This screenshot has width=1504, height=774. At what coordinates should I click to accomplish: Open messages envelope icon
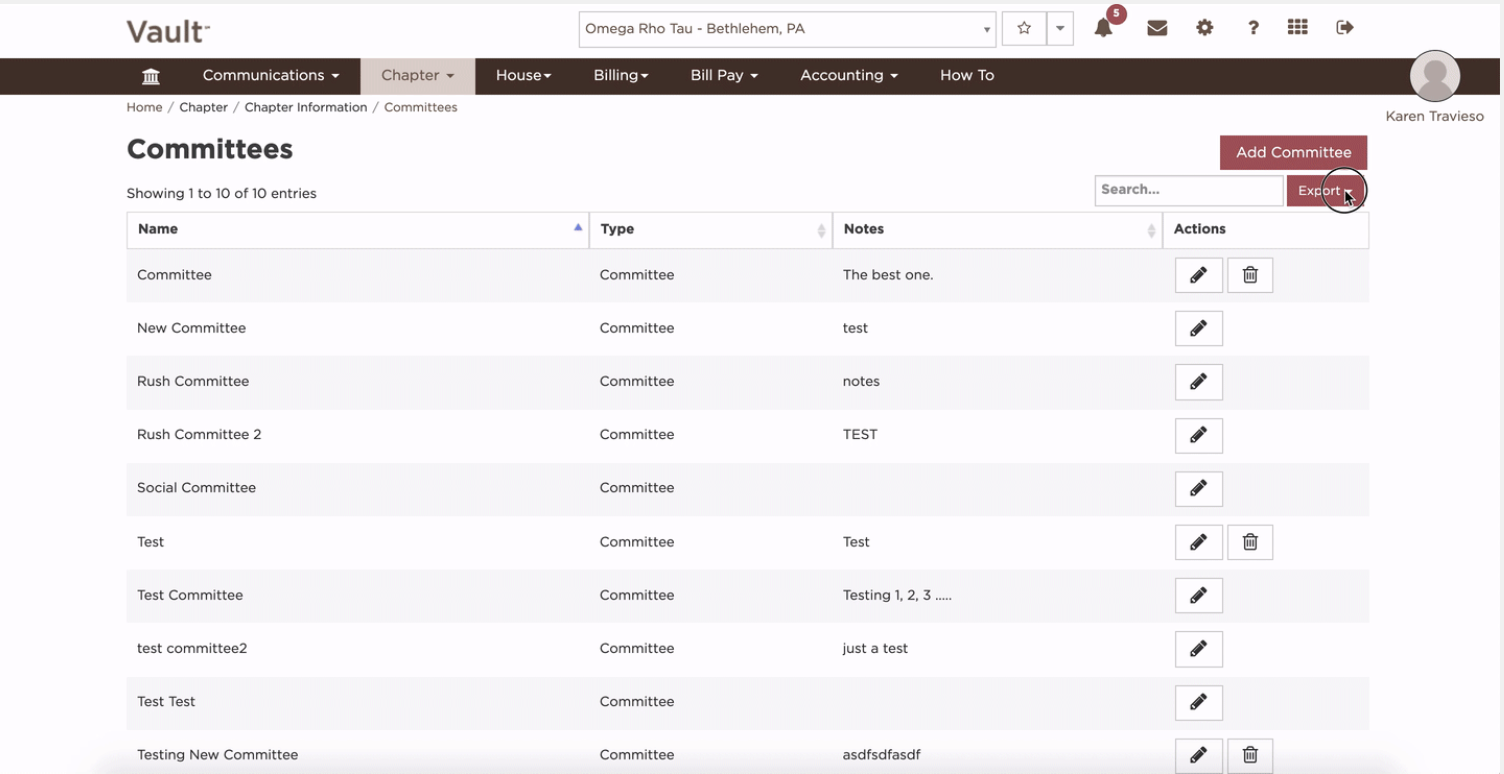(x=1157, y=28)
